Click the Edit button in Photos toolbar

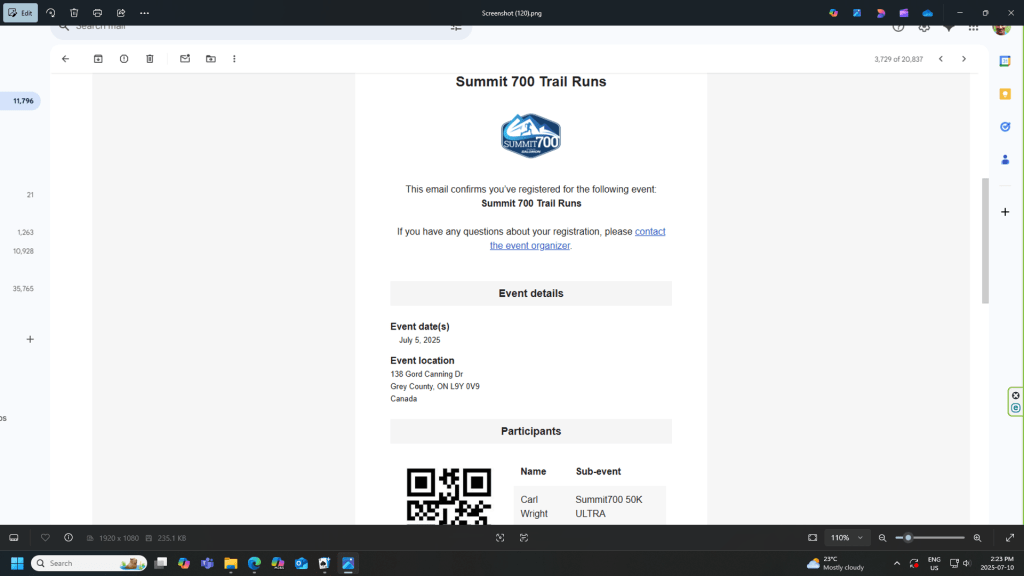point(20,13)
